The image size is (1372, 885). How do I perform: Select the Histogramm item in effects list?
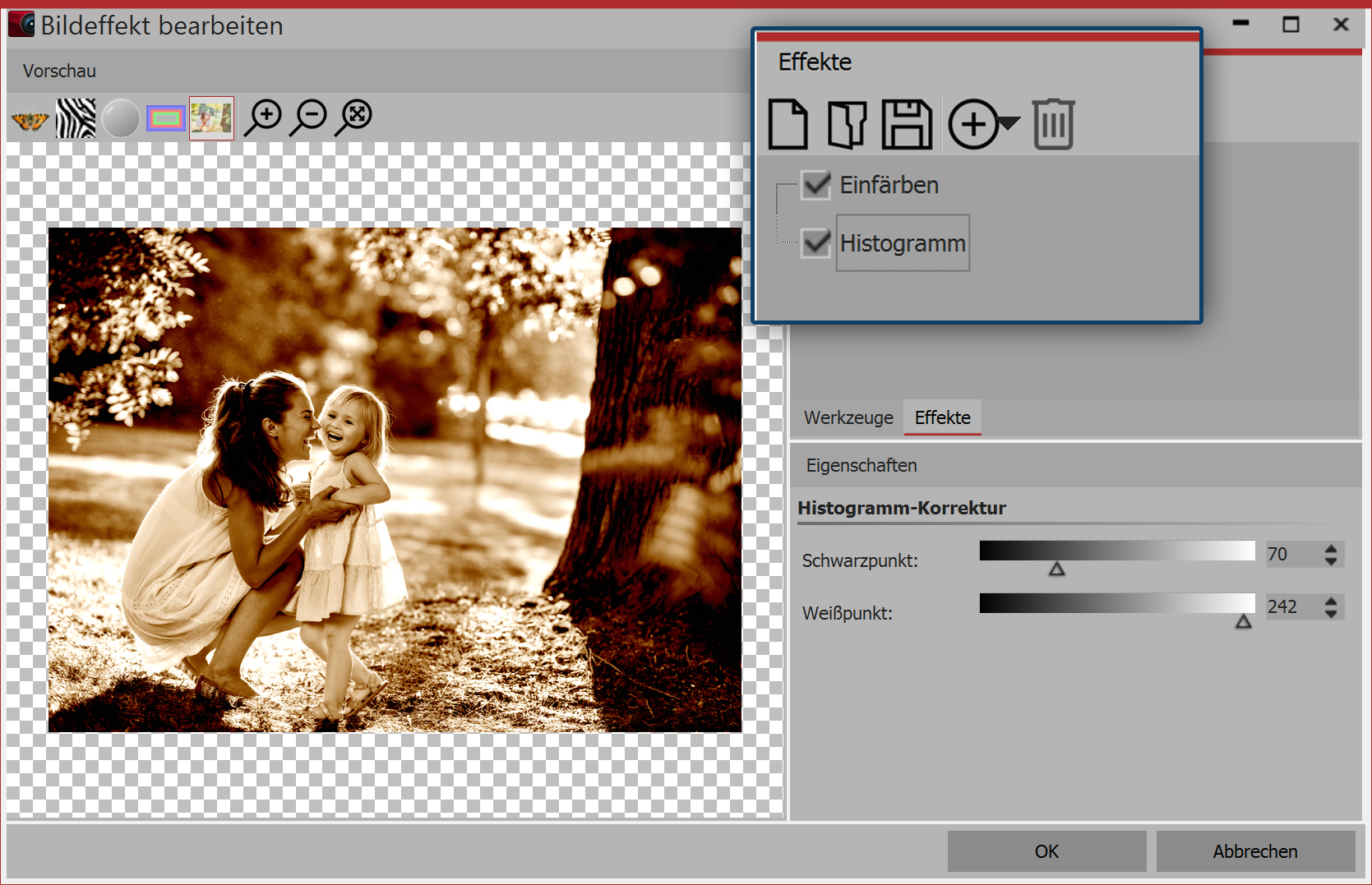(903, 243)
